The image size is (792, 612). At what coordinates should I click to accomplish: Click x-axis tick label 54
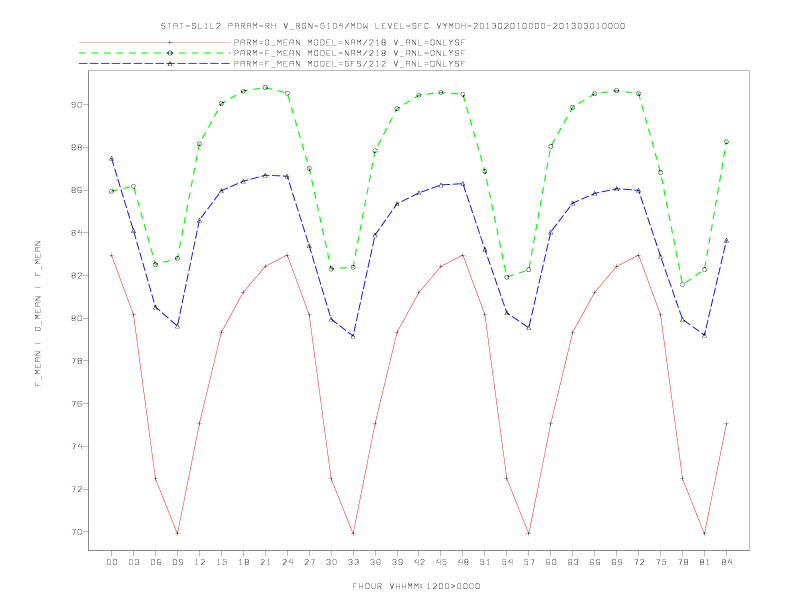tap(507, 562)
